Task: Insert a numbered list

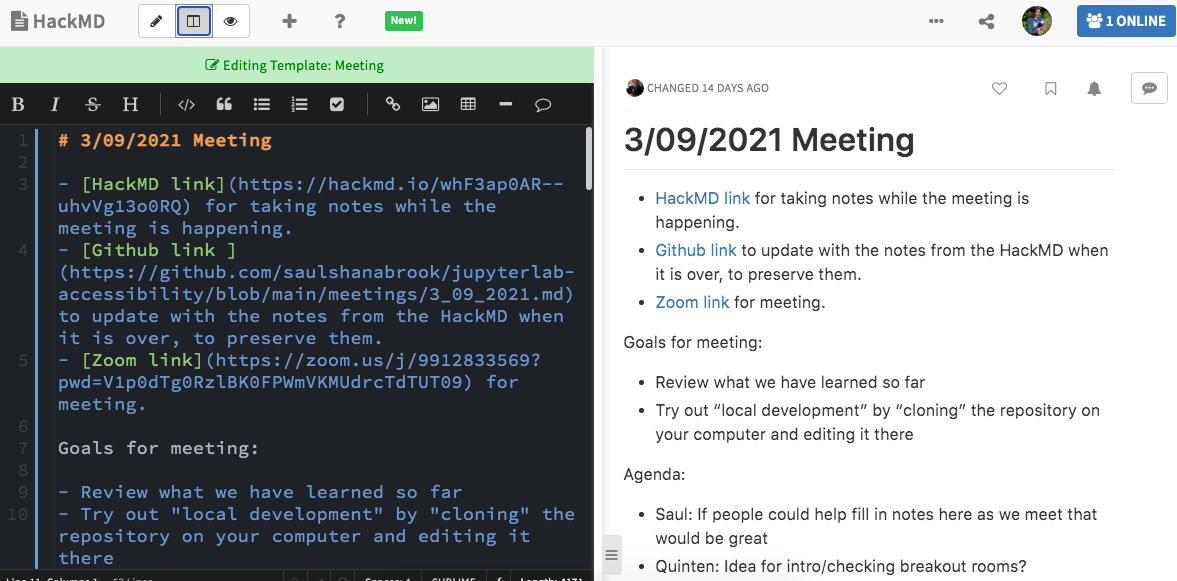Action: 299,104
